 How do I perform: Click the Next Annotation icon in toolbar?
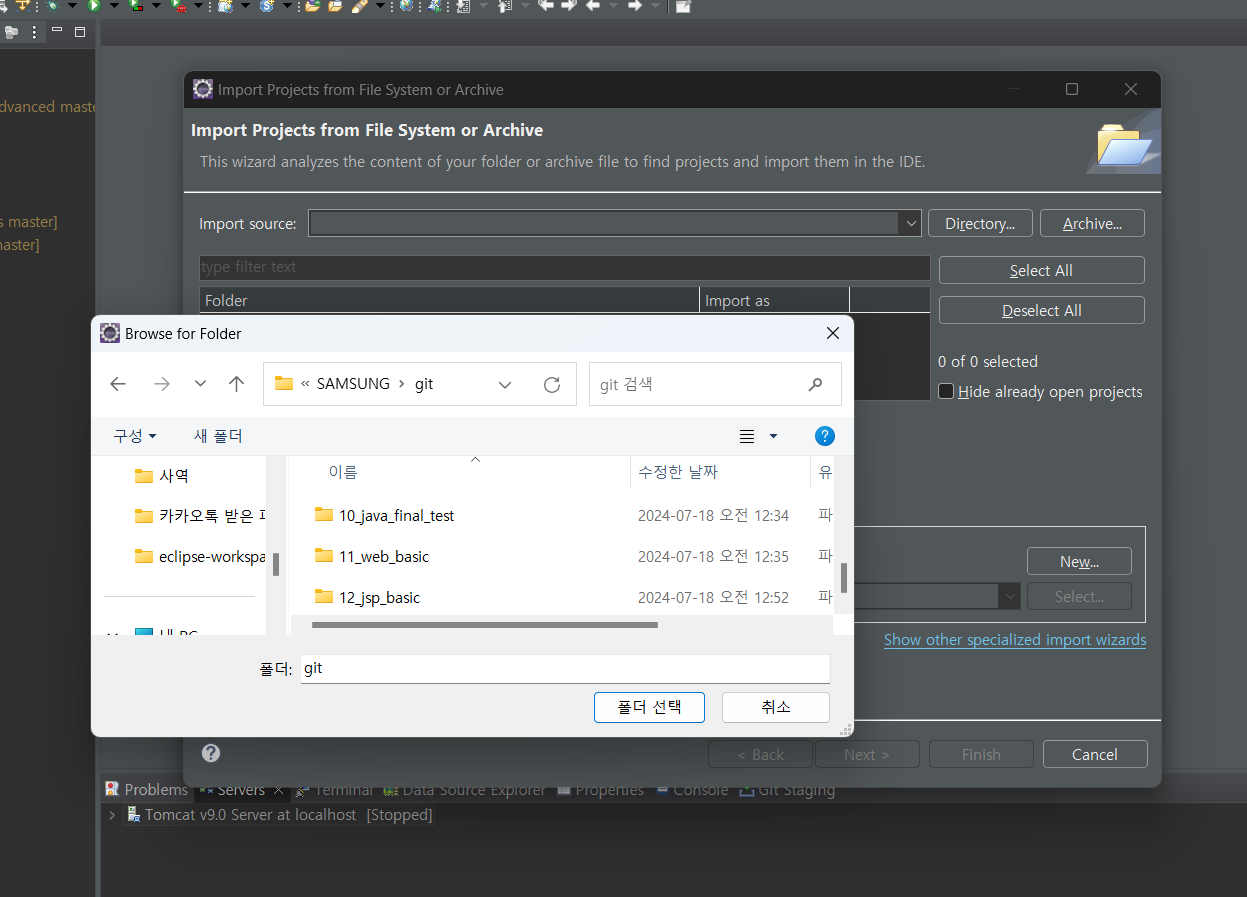click(x=462, y=6)
